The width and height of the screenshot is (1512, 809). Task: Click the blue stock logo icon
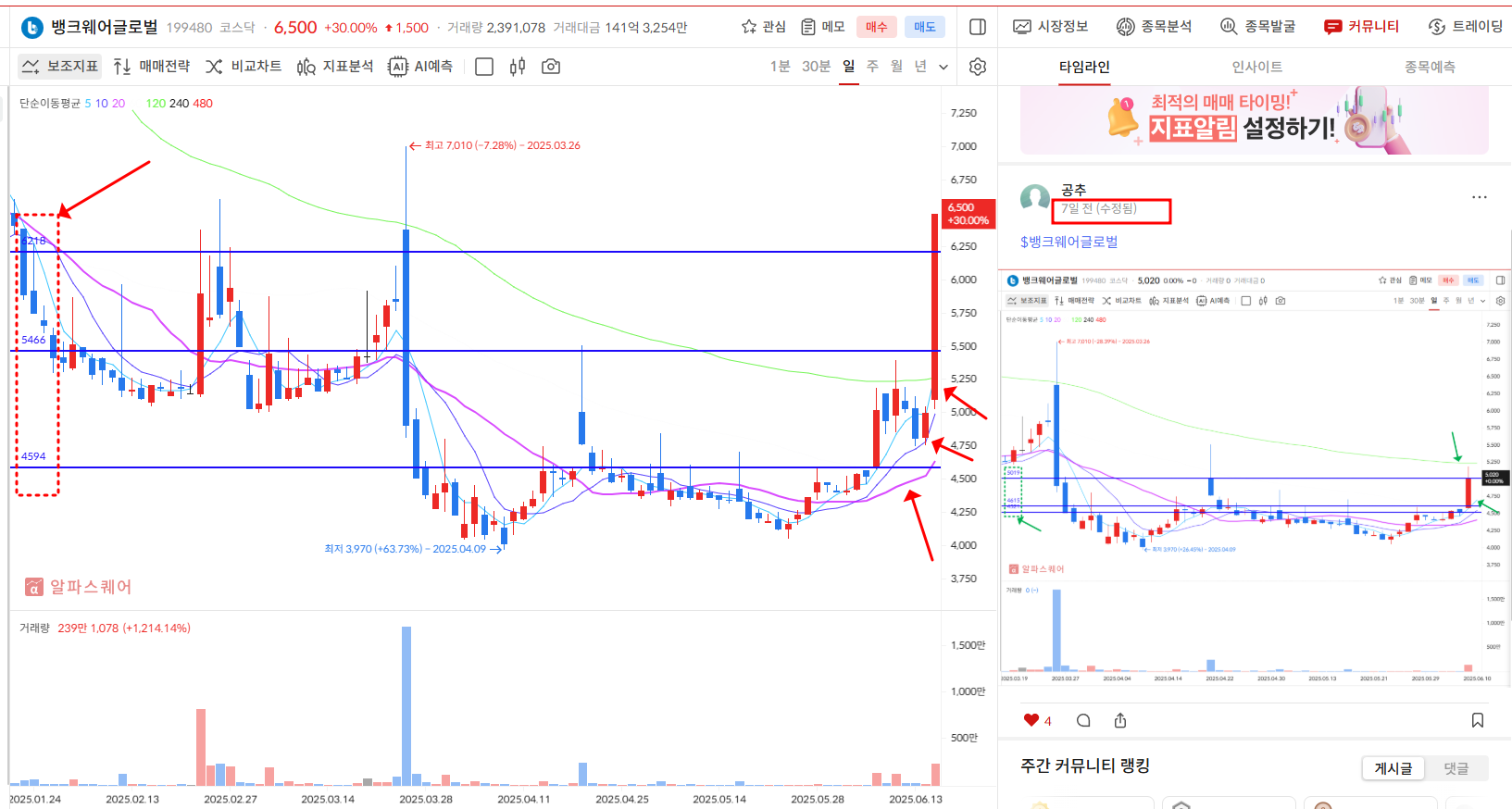tap(32, 28)
